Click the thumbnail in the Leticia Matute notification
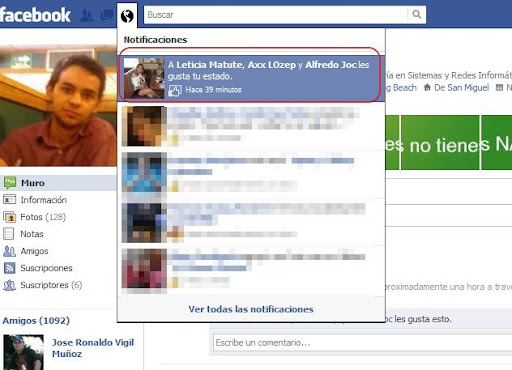Viewport: 512px width, 370px height. [144, 78]
